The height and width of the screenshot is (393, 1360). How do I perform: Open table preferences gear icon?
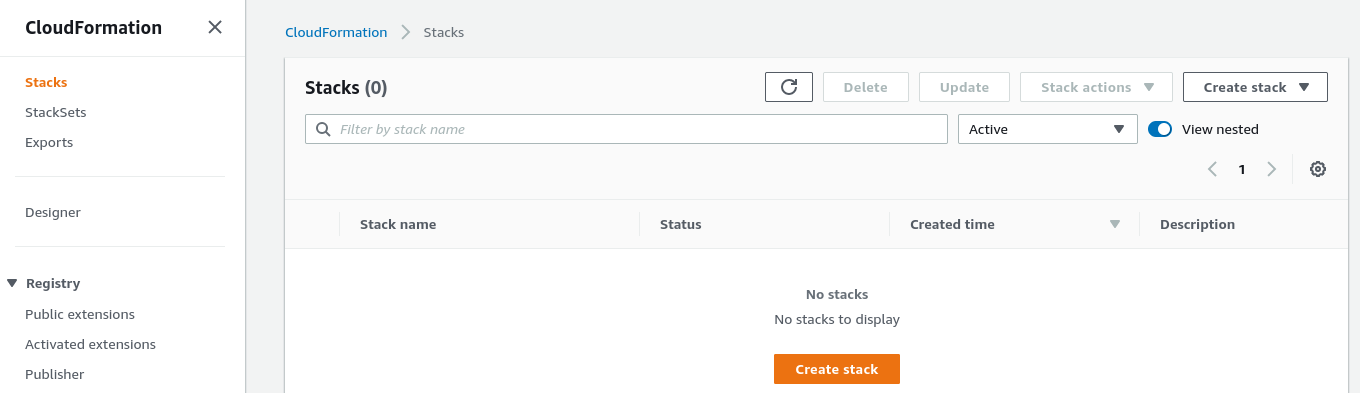pos(1318,169)
